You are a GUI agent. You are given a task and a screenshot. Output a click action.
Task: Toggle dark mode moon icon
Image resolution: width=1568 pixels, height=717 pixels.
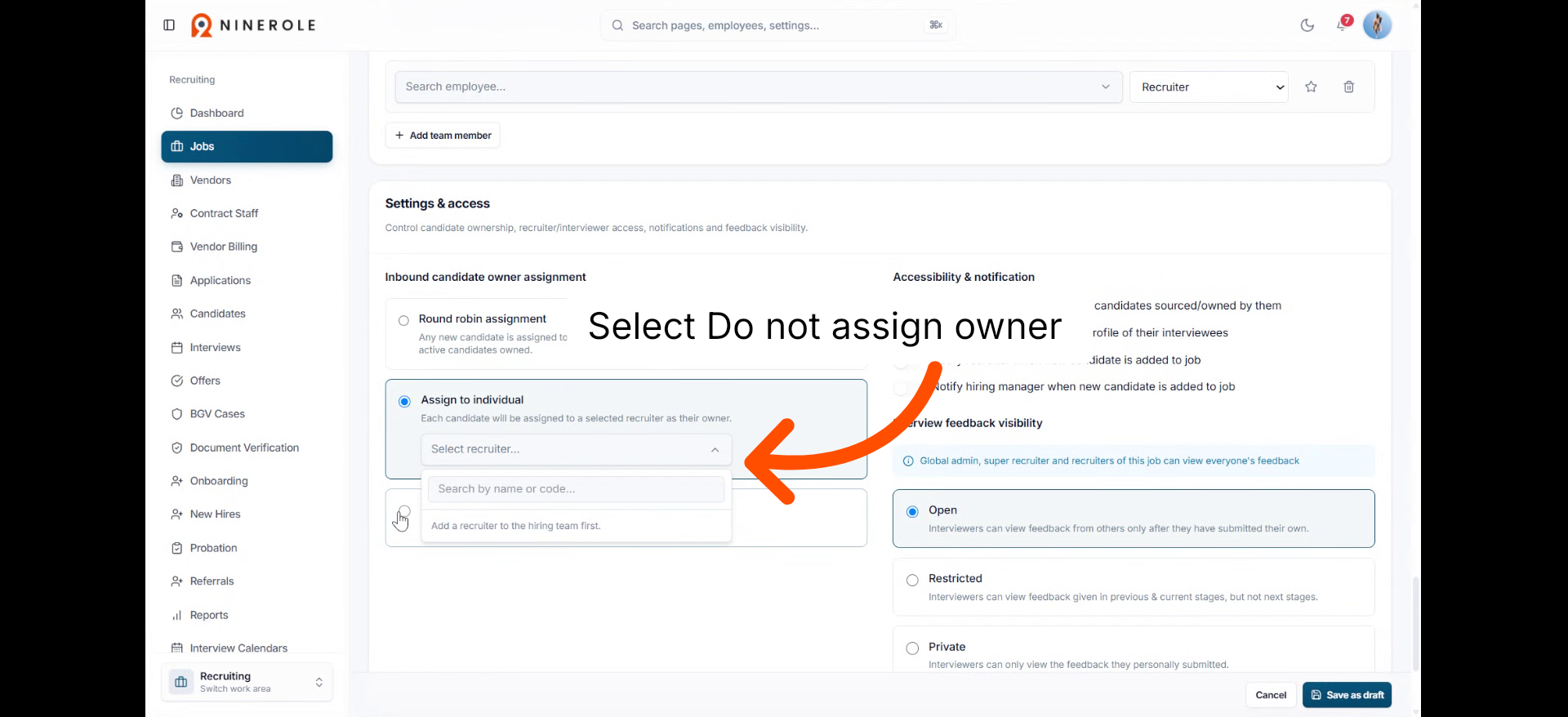tap(1307, 25)
